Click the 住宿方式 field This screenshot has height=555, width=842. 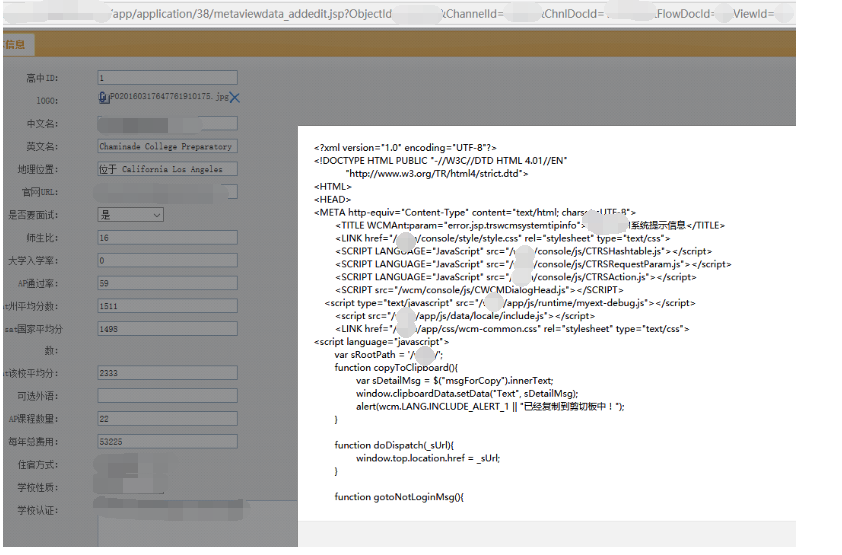tap(130, 465)
